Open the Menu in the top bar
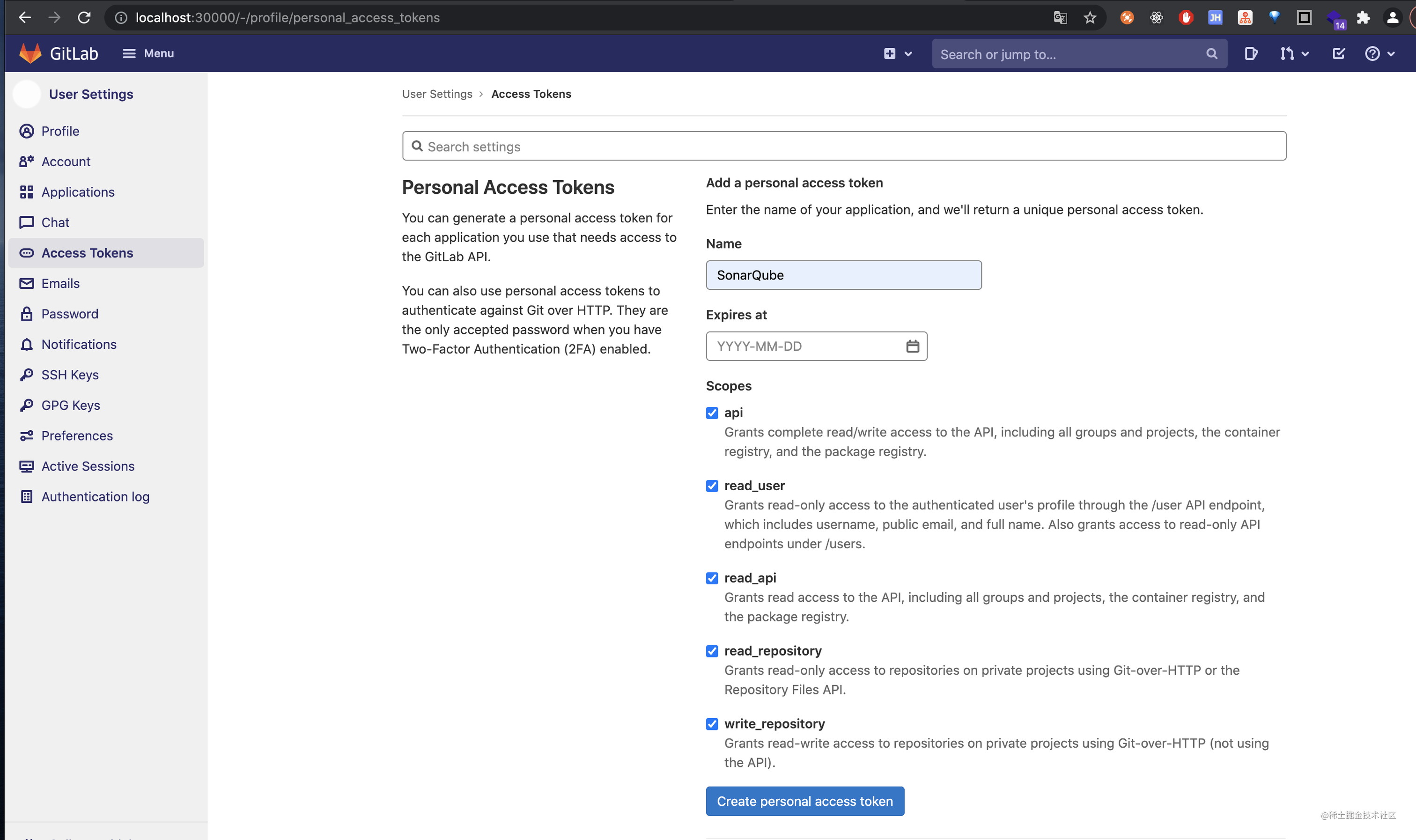Screen dimensions: 1416x840 pyautogui.click(x=147, y=52)
